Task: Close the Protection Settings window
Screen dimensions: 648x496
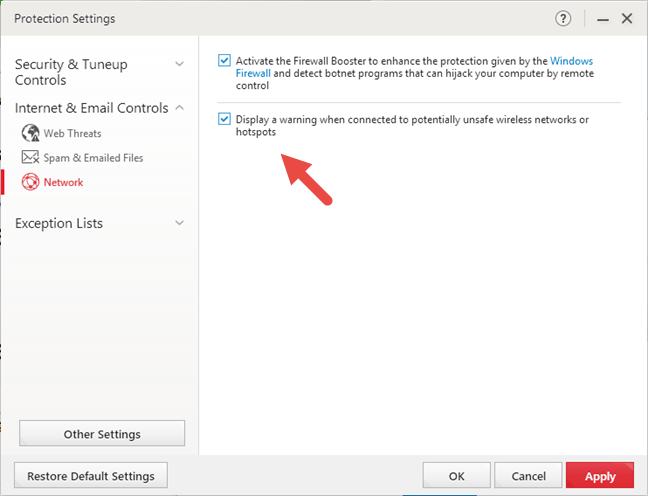Action: [x=627, y=19]
